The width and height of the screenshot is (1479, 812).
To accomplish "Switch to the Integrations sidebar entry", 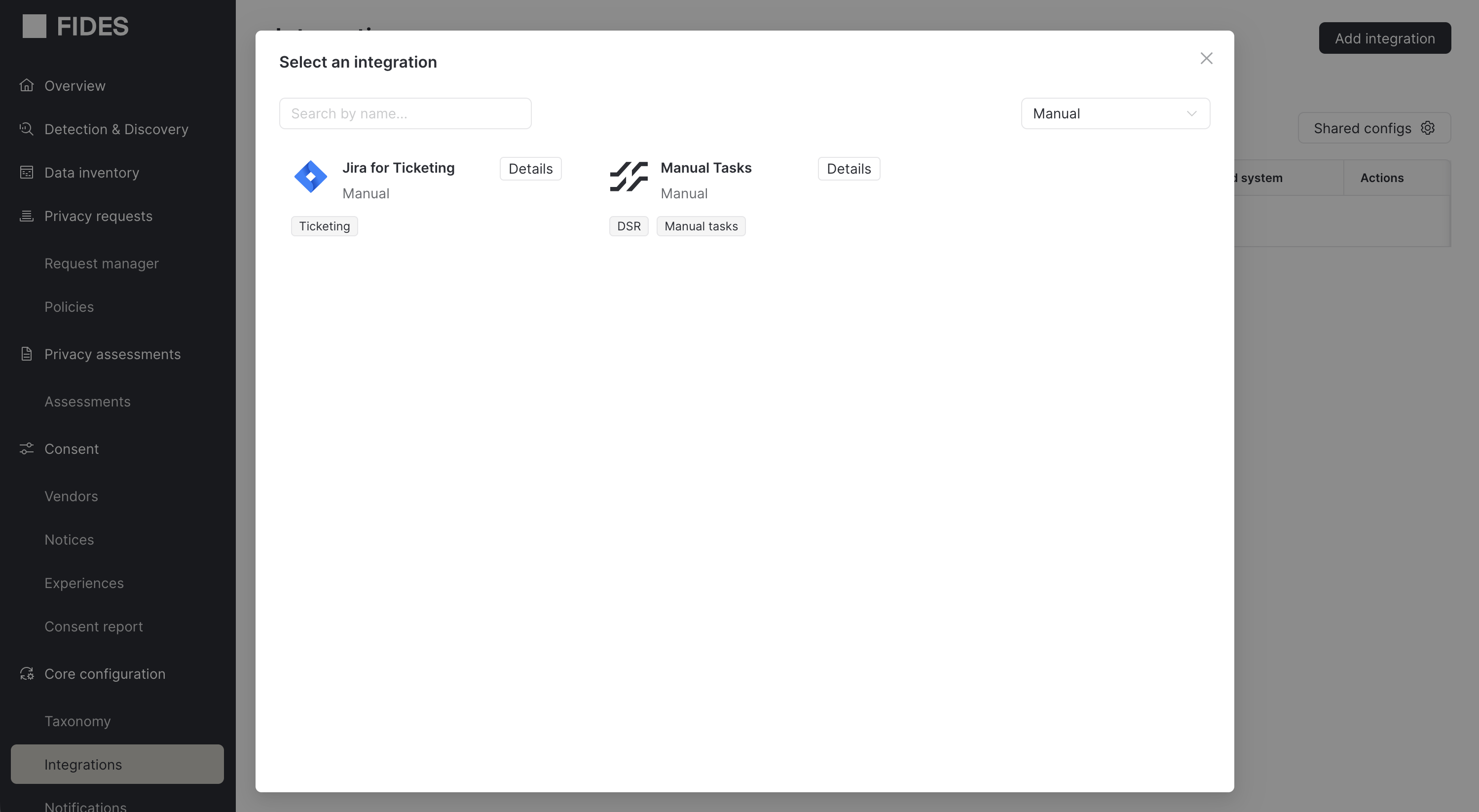I will pyautogui.click(x=83, y=764).
